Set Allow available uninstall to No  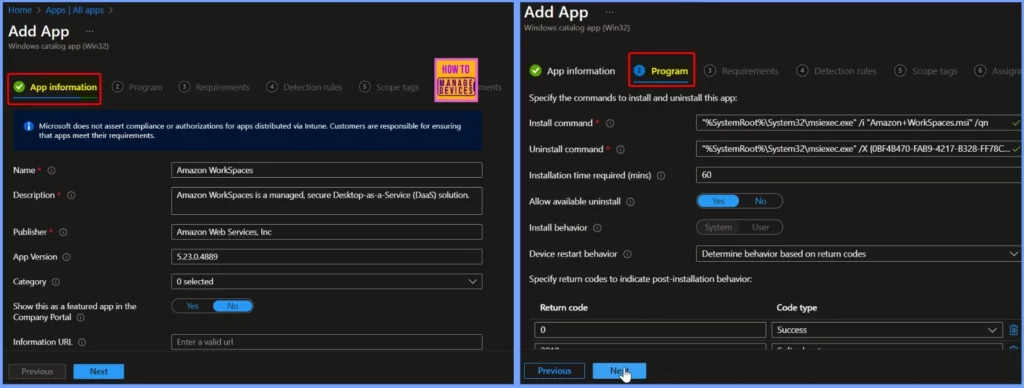(761, 201)
